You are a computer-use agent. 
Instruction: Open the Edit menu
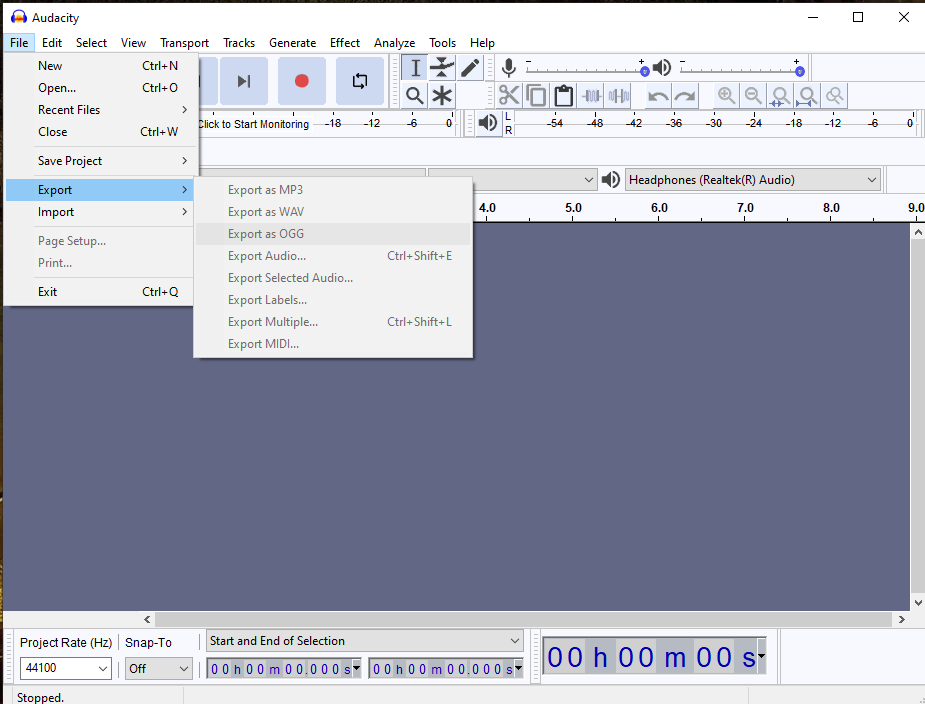tap(52, 42)
